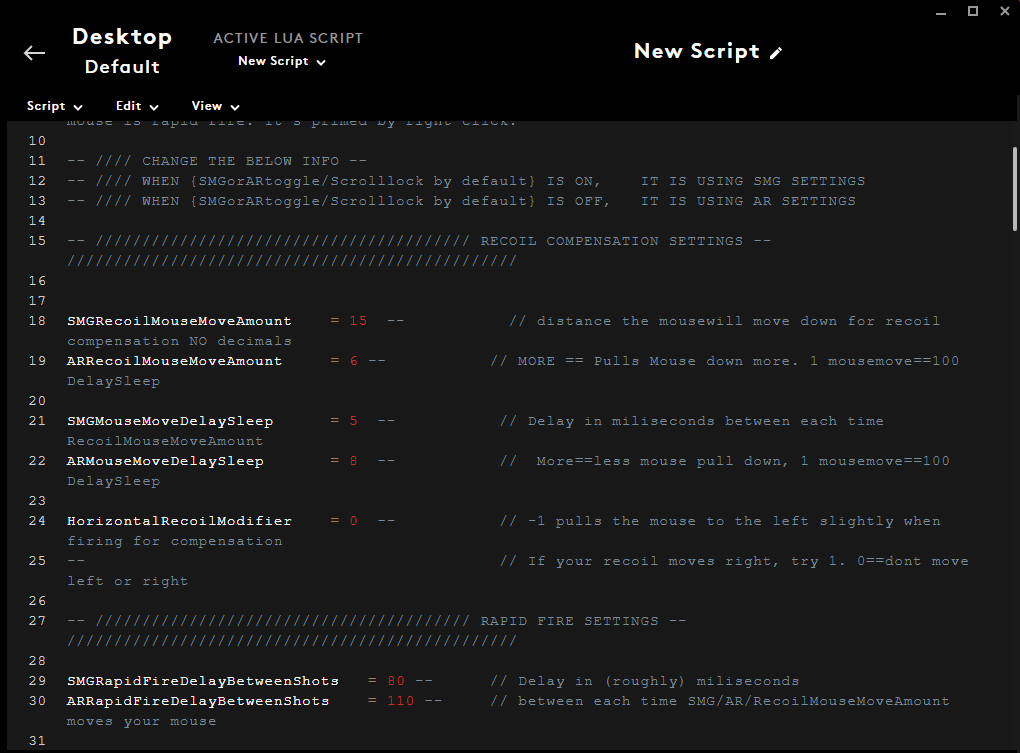Screen dimensions: 1020x753
Task: Open the Edit menu
Action: coord(129,106)
